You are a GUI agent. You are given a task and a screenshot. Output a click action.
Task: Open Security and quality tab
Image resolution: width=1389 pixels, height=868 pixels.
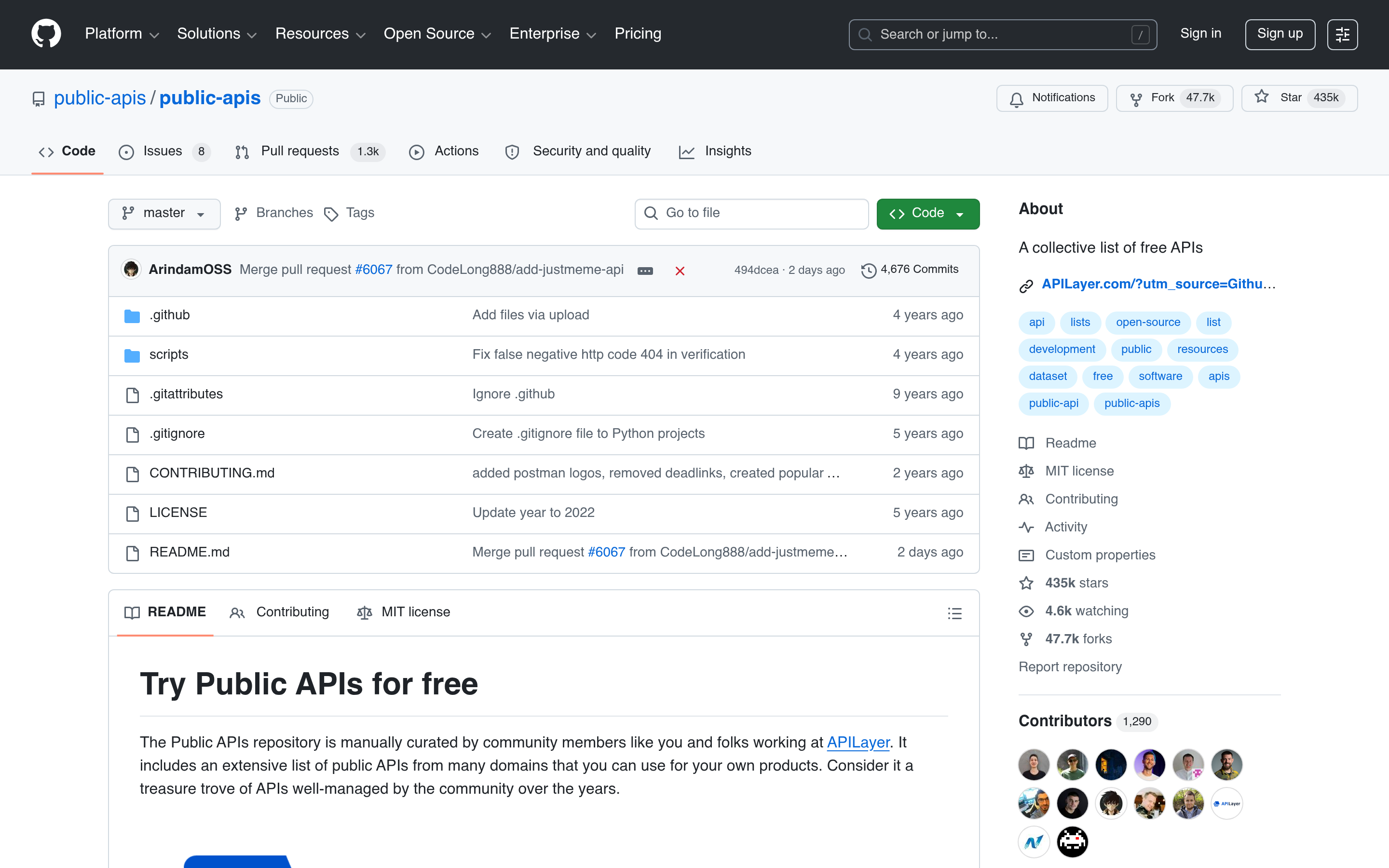pyautogui.click(x=578, y=151)
